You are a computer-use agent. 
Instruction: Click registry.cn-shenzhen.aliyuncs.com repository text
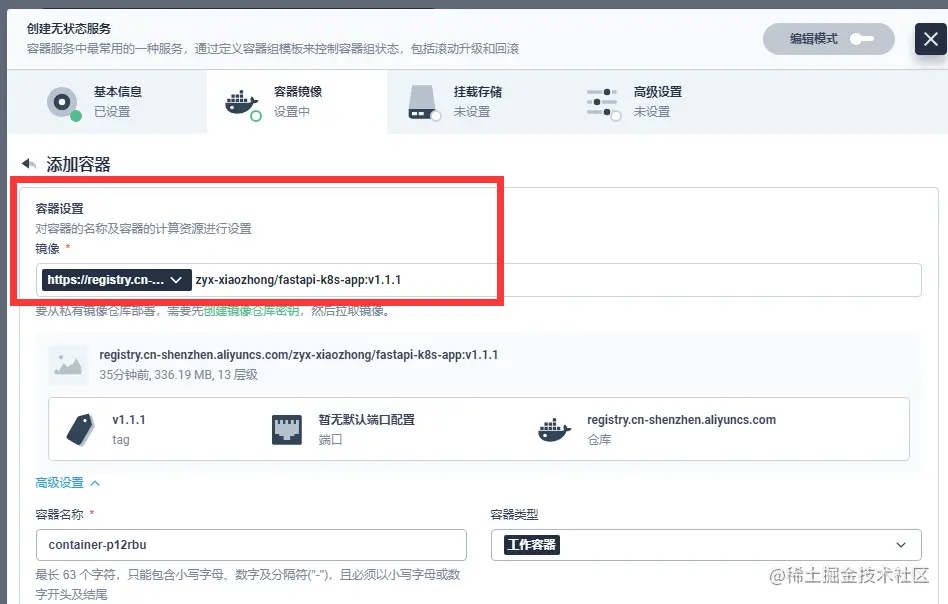click(x=681, y=420)
